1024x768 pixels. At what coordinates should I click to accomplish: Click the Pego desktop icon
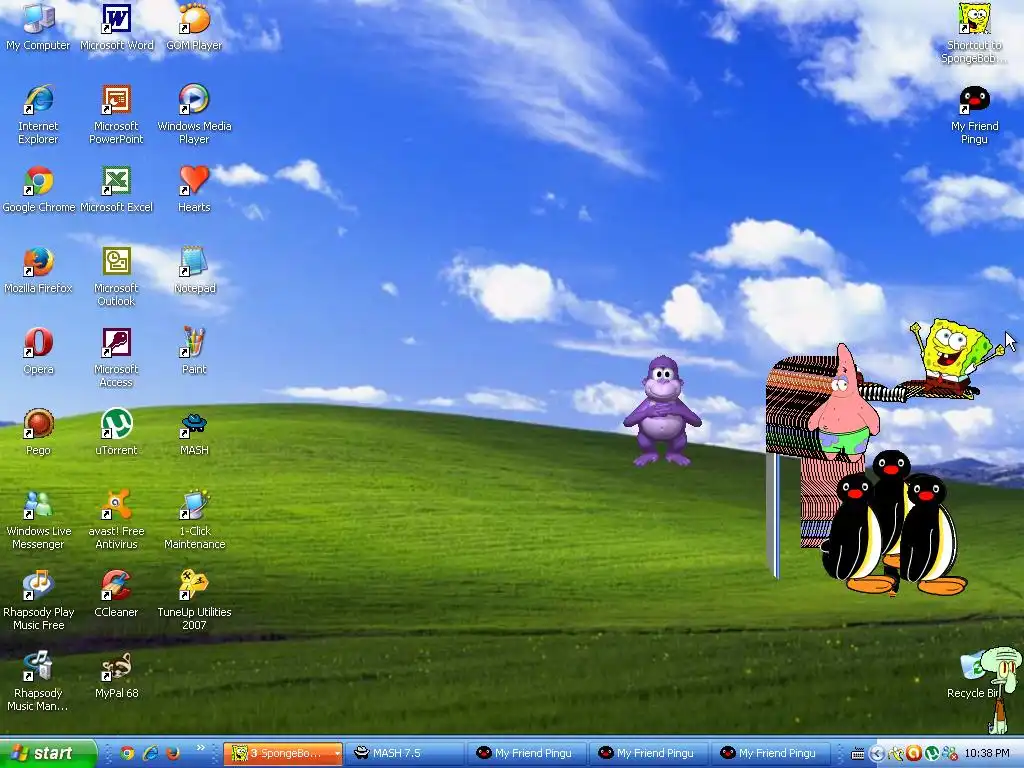pos(38,432)
